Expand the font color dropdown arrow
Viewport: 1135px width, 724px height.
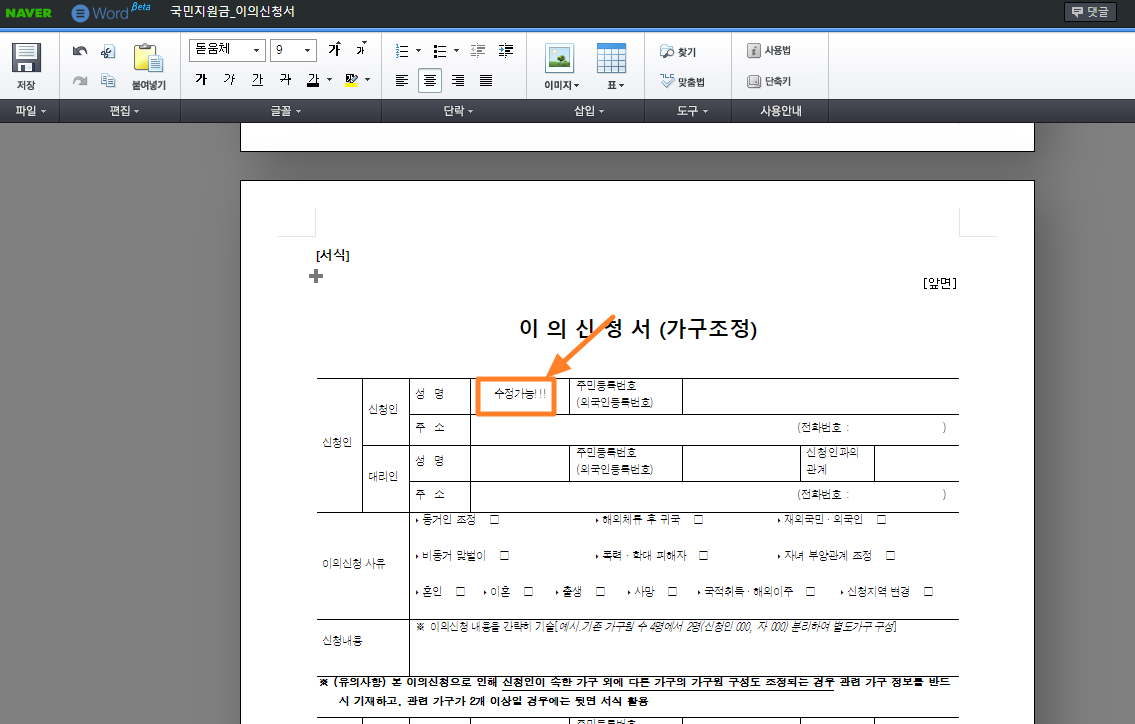click(x=329, y=80)
